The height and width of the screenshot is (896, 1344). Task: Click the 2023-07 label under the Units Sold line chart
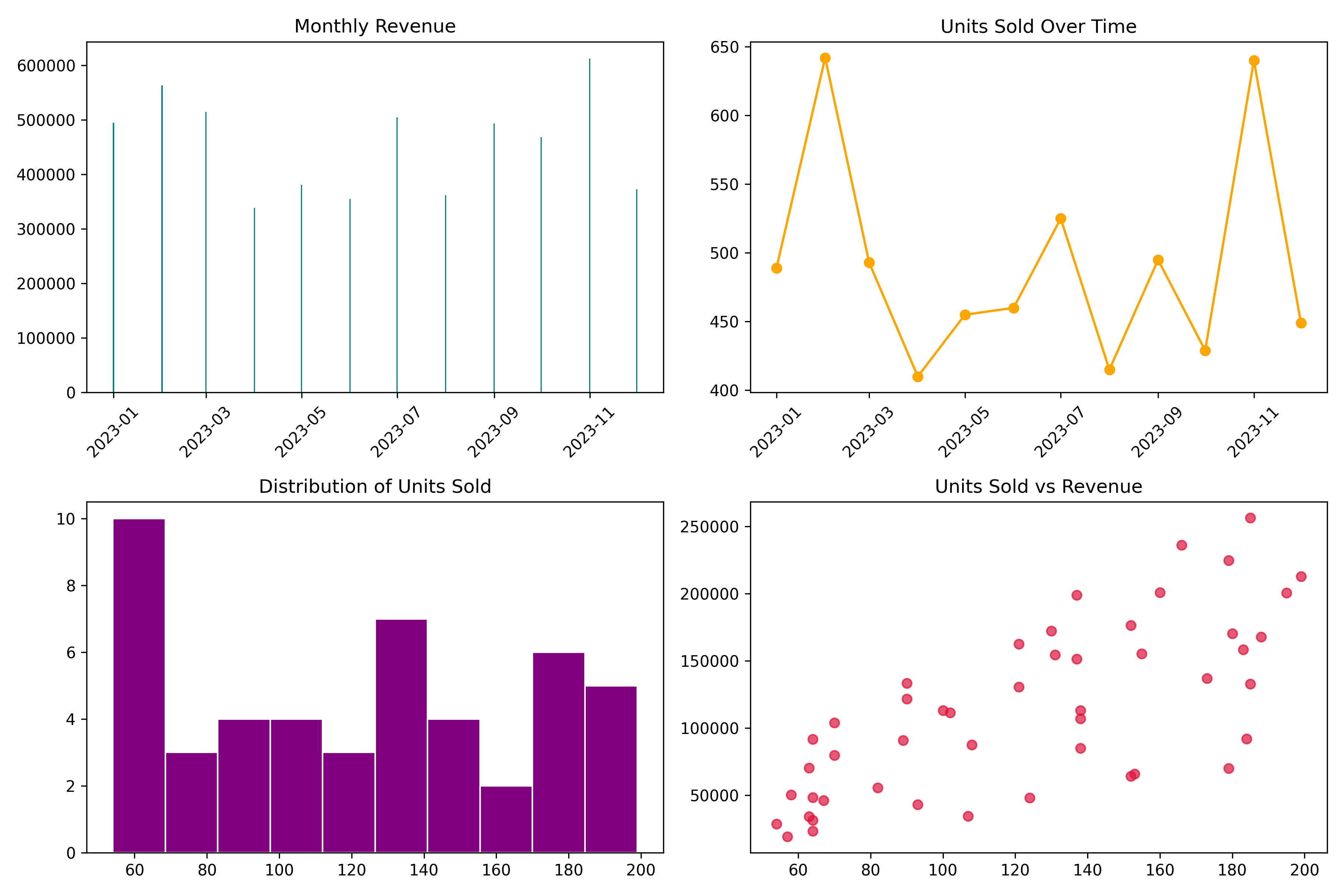point(1059,433)
